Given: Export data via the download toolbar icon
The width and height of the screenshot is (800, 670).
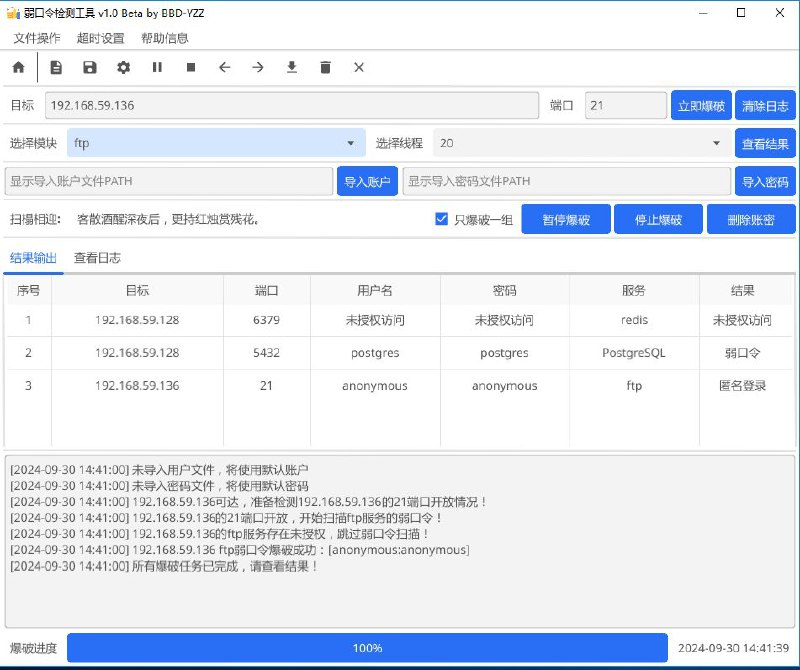Looking at the screenshot, I should (291, 67).
